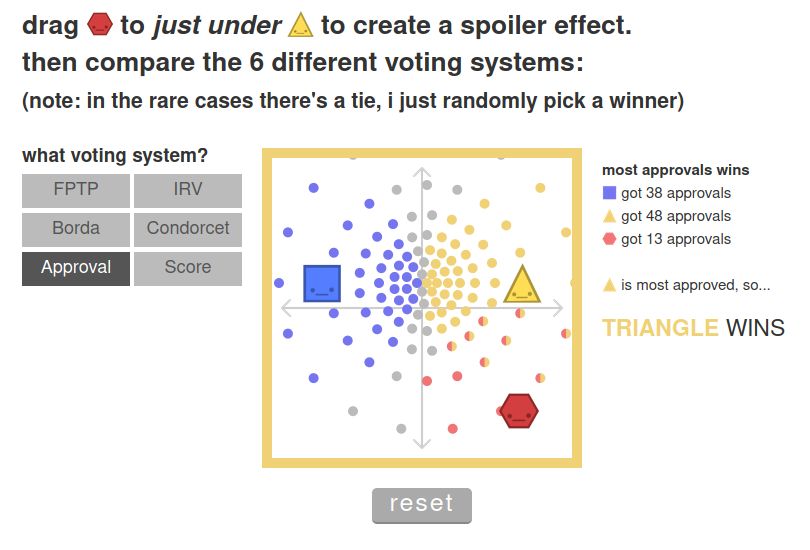The height and width of the screenshot is (550, 810).
Task: Click the TRIANGLE WINS result text
Action: tap(693, 328)
